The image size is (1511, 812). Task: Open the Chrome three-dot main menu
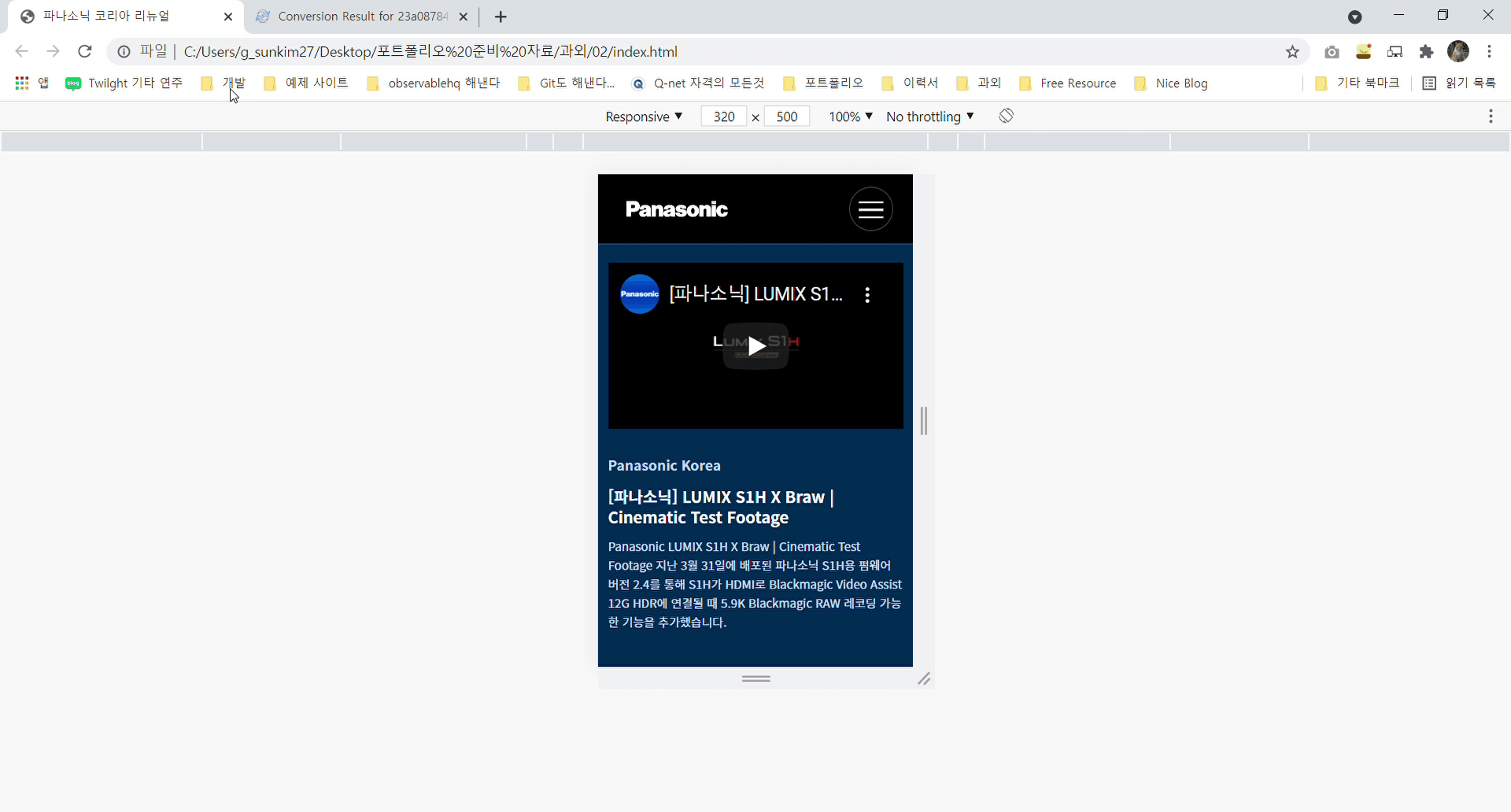pyautogui.click(x=1489, y=52)
